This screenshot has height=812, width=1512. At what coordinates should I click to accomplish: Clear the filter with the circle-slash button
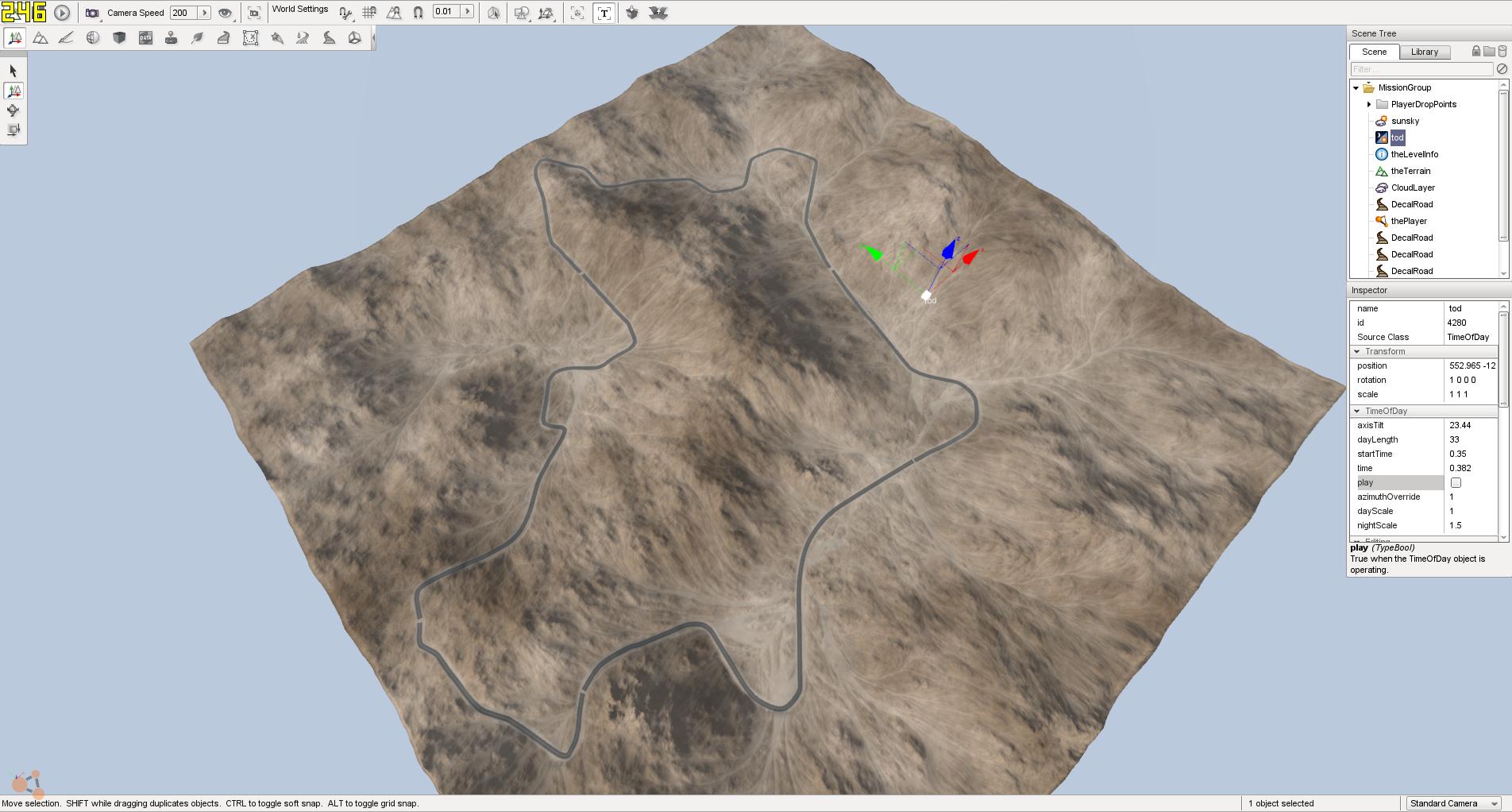point(1502,69)
